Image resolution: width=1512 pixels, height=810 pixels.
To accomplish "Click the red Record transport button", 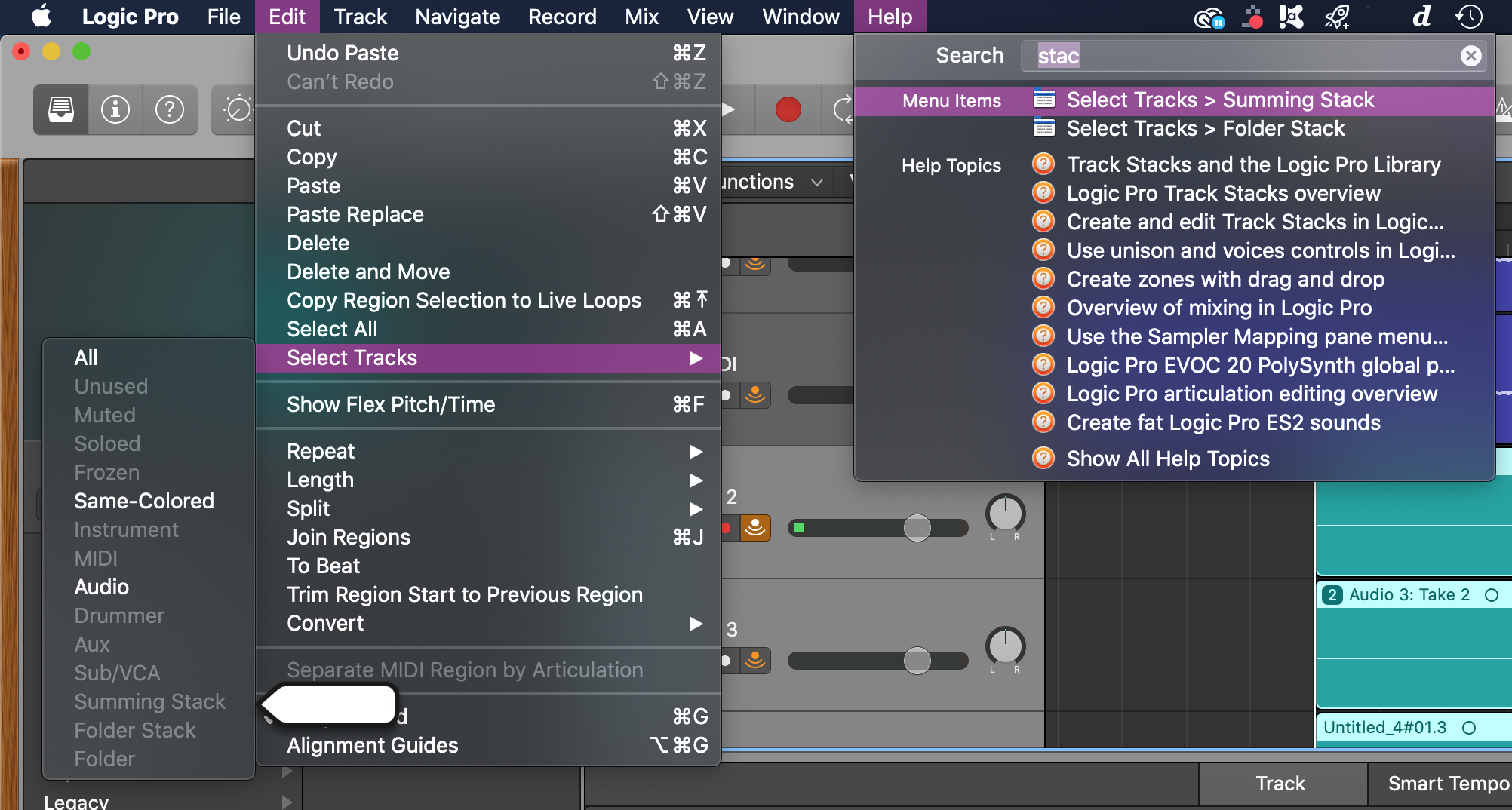I will pyautogui.click(x=788, y=110).
